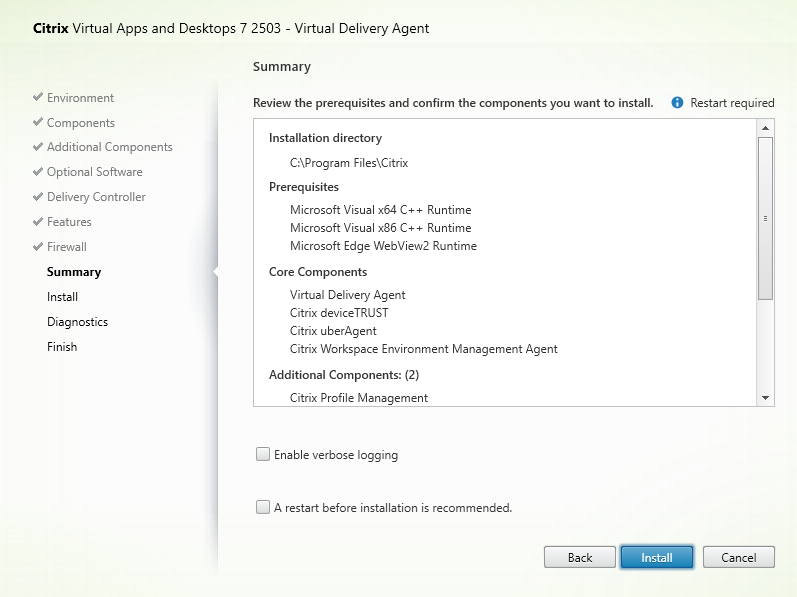Select the Finish step in sidebar
The width and height of the screenshot is (797, 597).
(62, 347)
